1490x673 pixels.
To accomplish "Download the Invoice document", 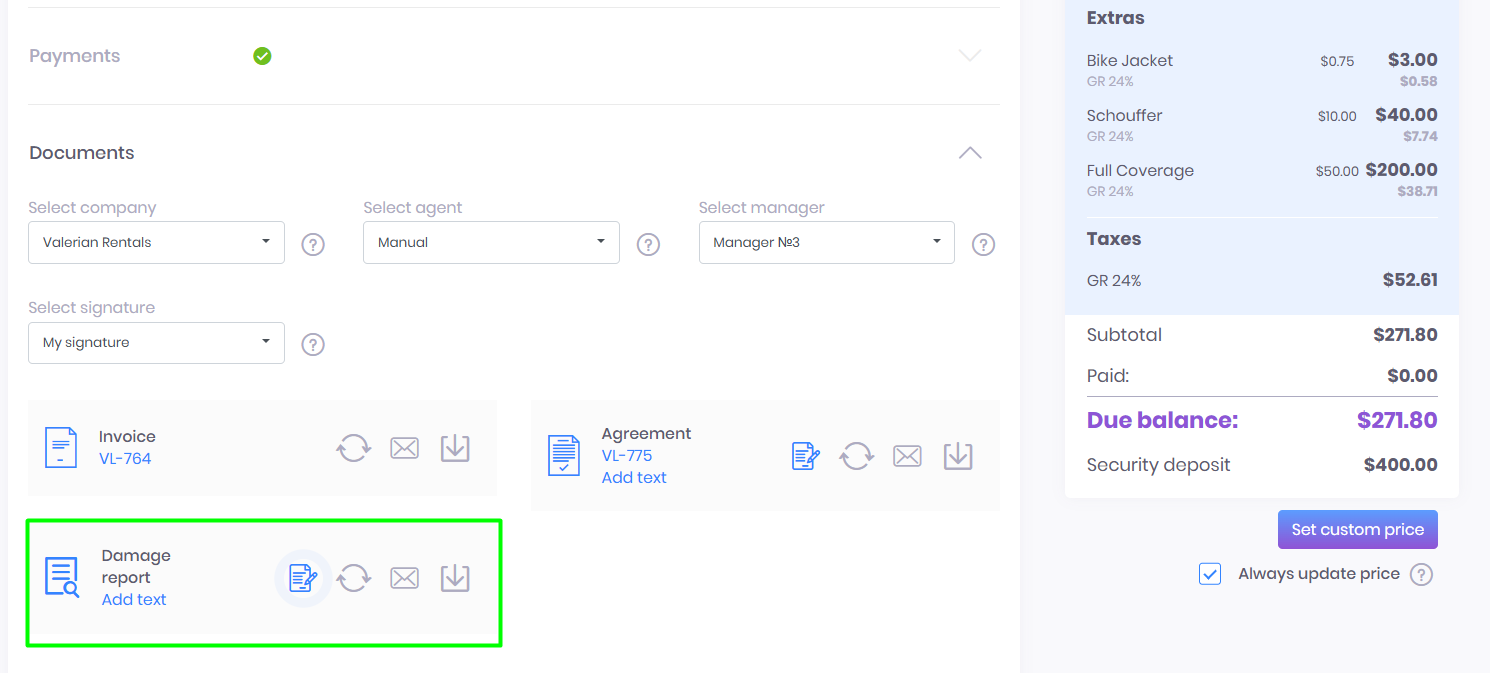I will (x=455, y=448).
